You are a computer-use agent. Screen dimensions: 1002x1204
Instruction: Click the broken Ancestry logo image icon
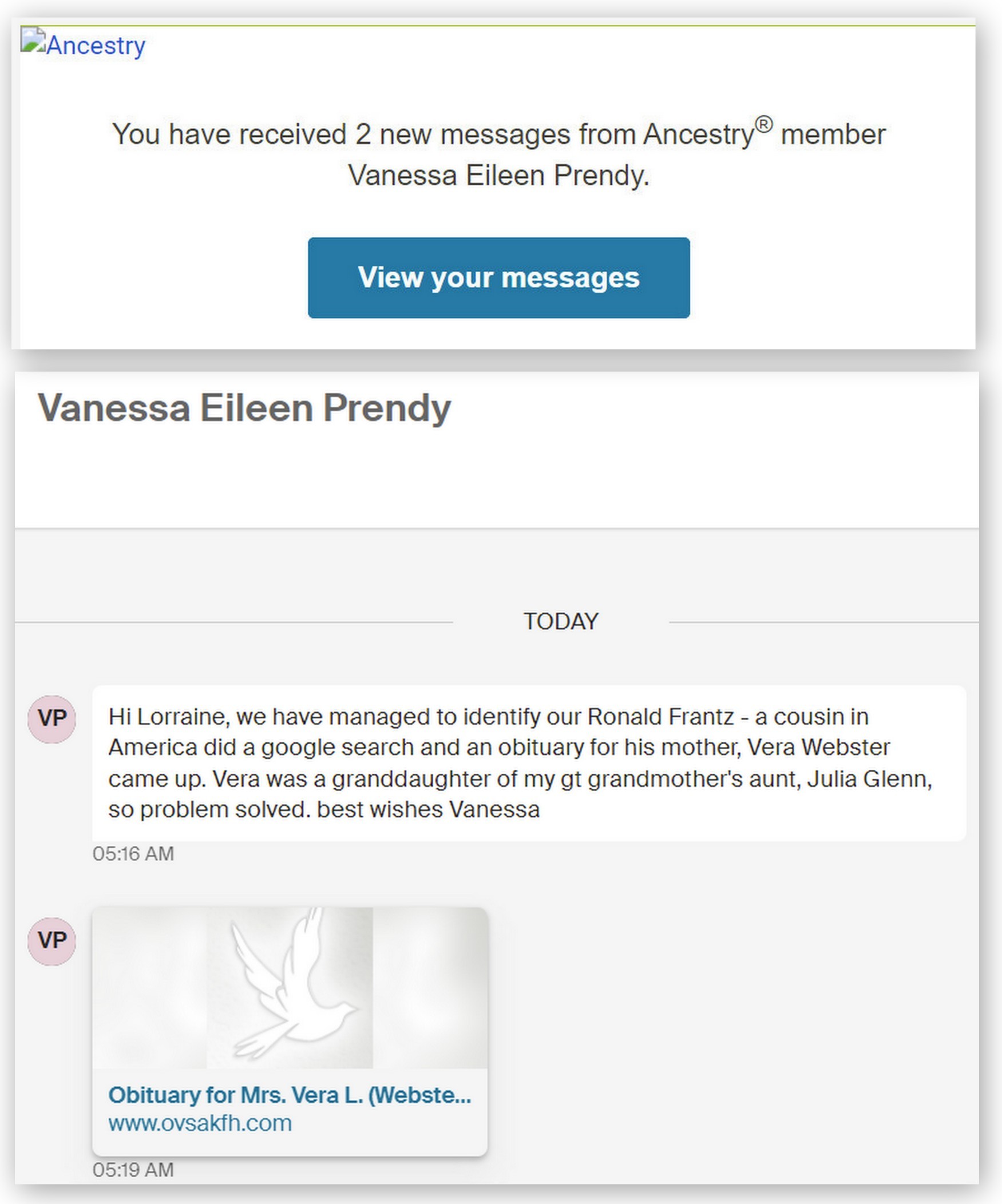coord(31,41)
